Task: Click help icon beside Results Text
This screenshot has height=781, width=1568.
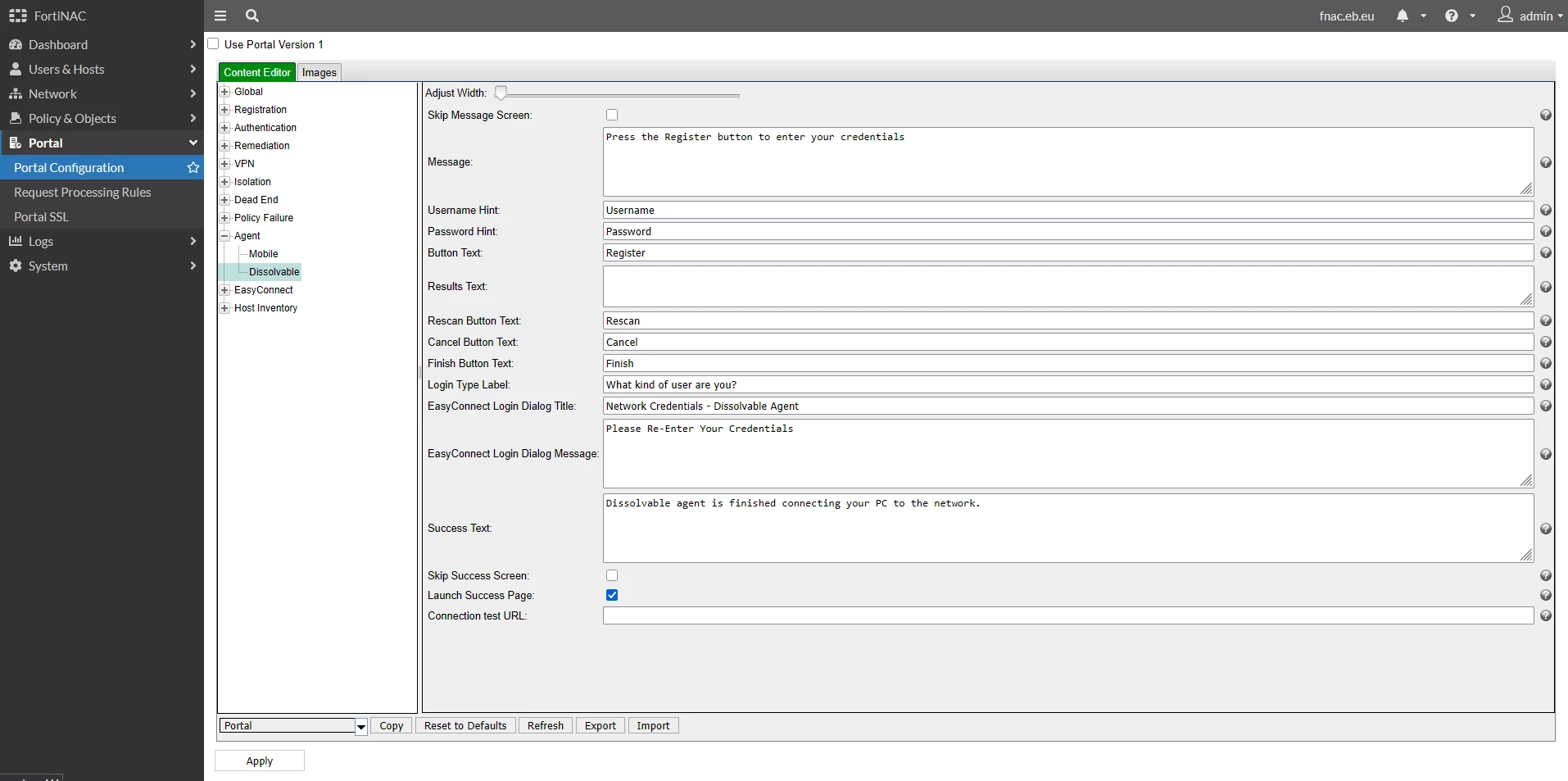Action: (x=1546, y=288)
